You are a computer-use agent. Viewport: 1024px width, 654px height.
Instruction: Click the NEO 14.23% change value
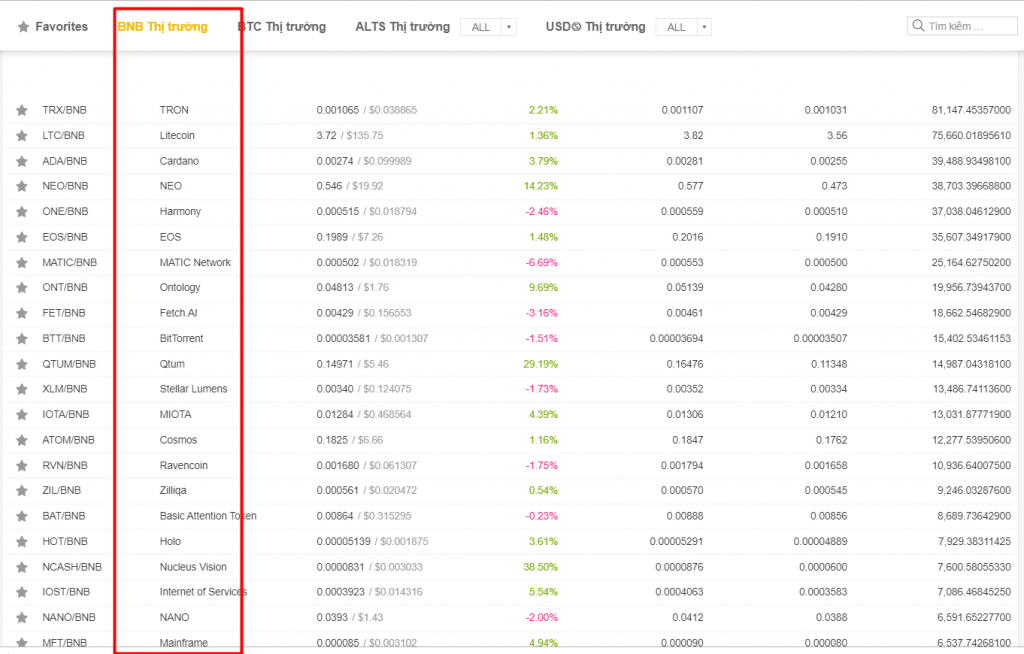541,186
